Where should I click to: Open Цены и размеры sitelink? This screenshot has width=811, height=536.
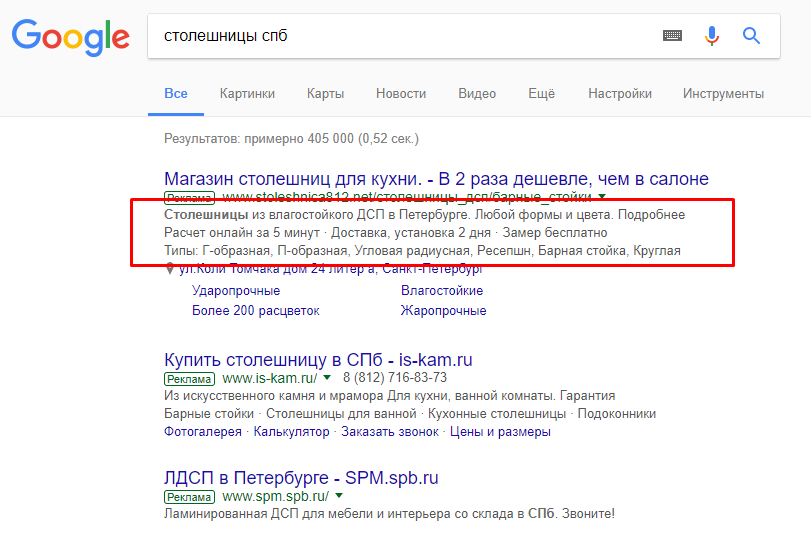click(x=500, y=431)
